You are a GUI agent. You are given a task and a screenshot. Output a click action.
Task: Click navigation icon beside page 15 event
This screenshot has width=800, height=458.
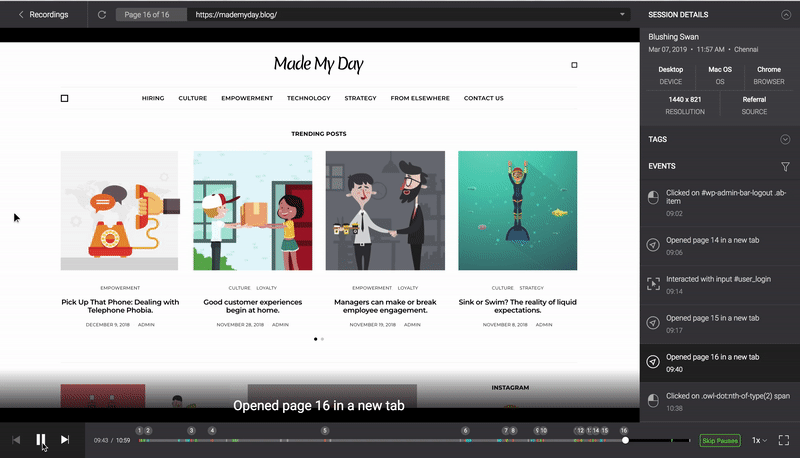[653, 323]
